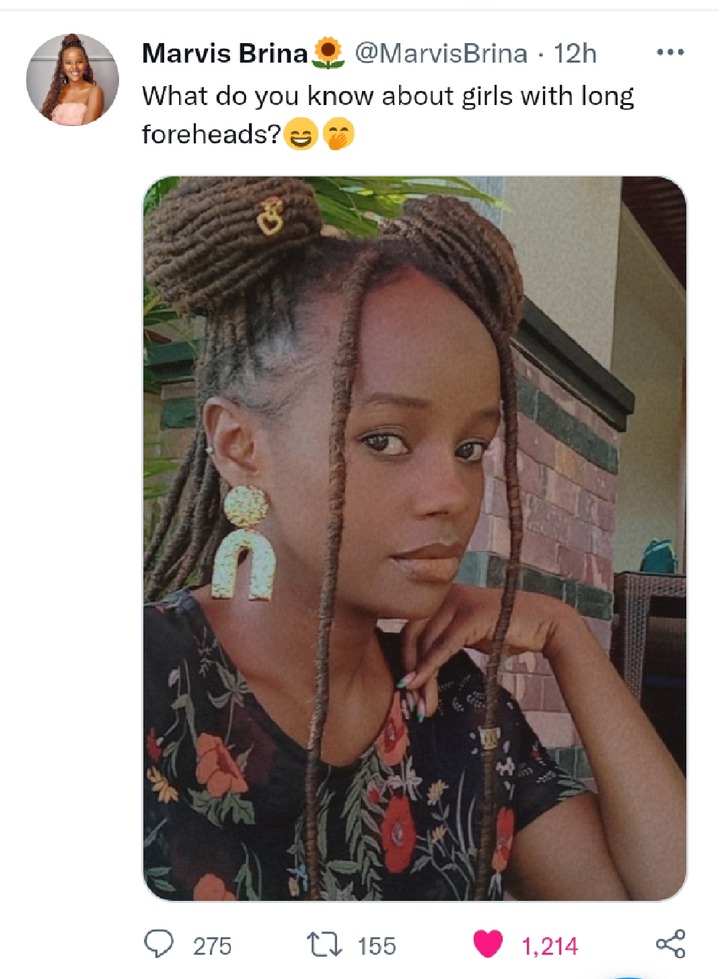Open the attached selfie photo
Image resolution: width=720 pixels, height=979 pixels.
415,538
